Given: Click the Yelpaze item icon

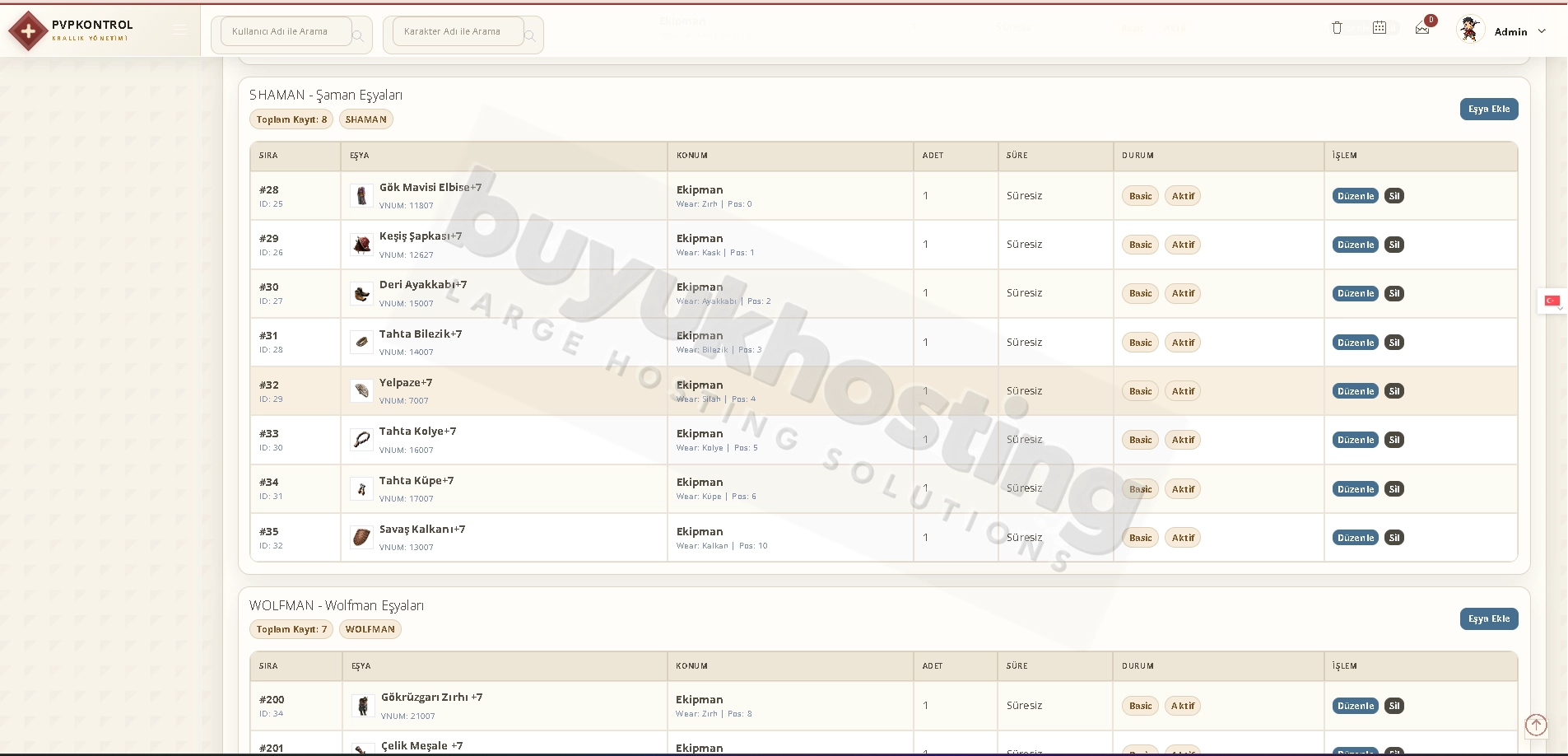Looking at the screenshot, I should click(x=361, y=390).
